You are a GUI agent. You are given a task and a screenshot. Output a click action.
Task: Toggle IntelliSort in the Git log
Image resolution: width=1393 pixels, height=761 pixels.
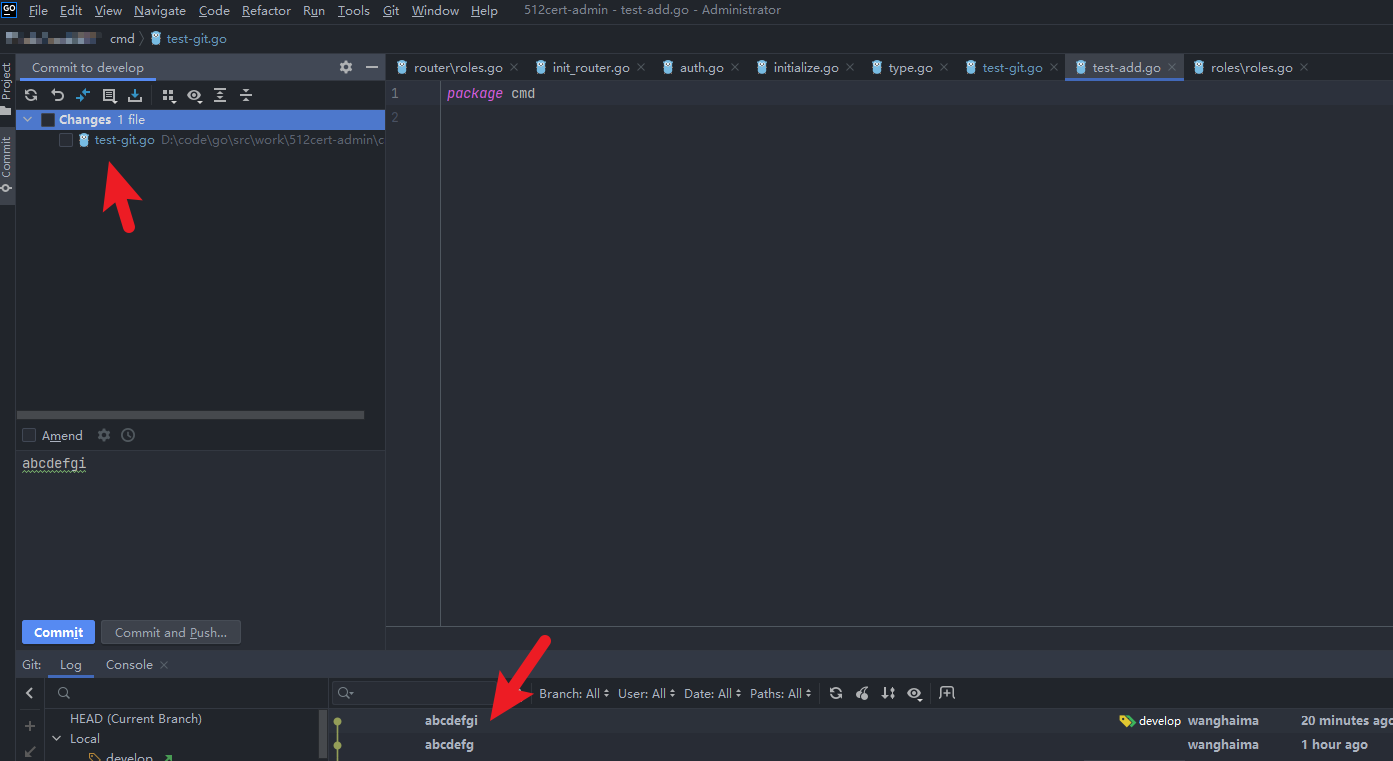888,693
